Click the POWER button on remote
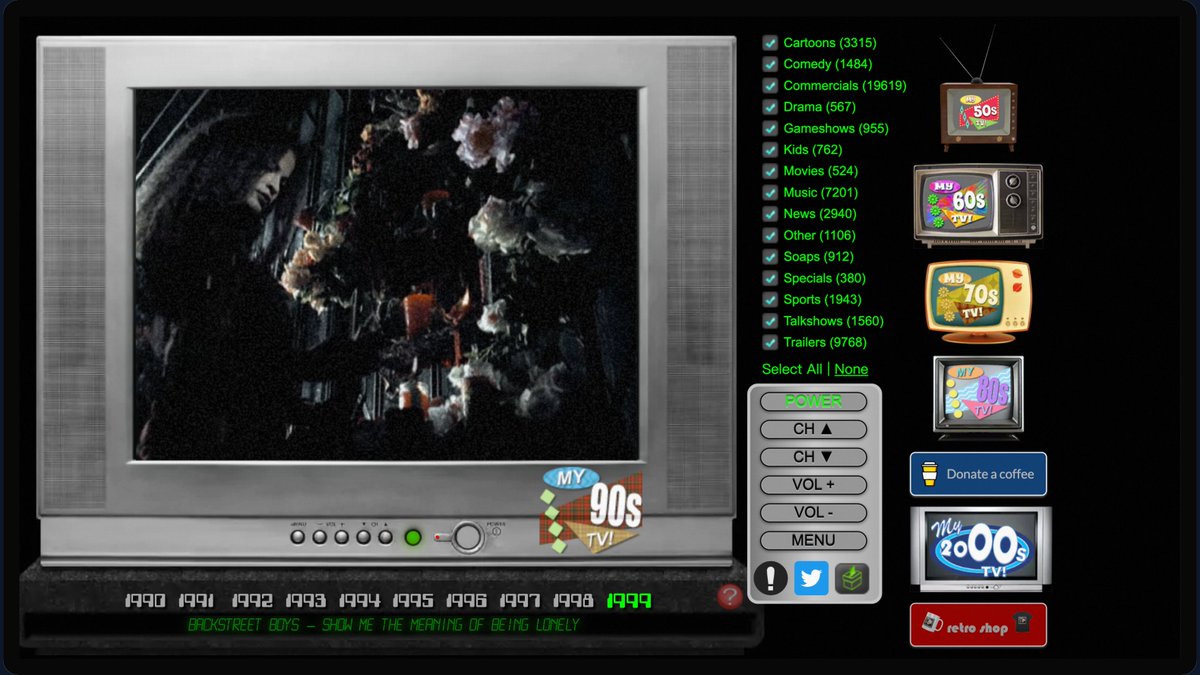This screenshot has width=1200, height=675. point(813,401)
